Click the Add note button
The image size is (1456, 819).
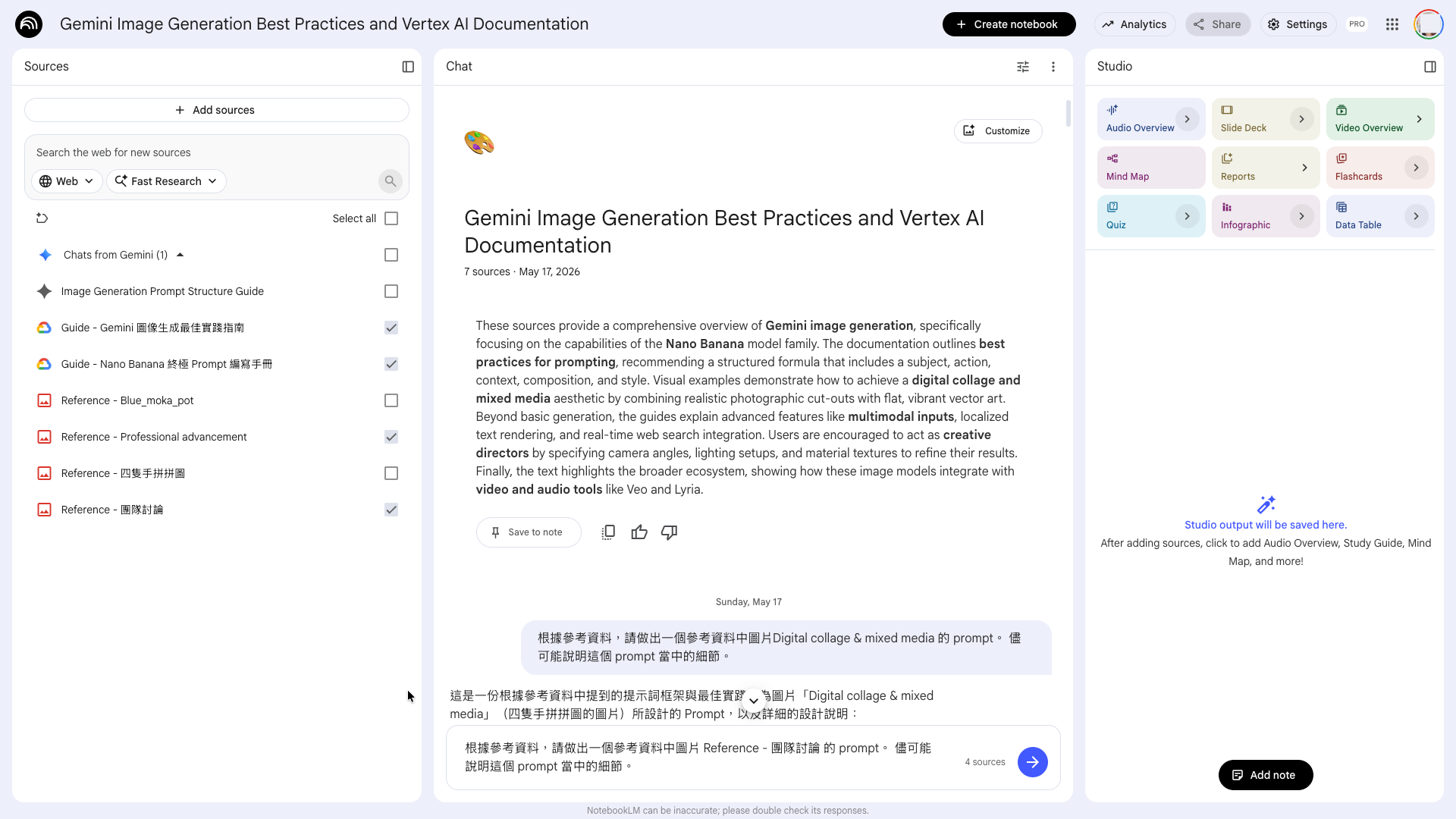point(1266,775)
